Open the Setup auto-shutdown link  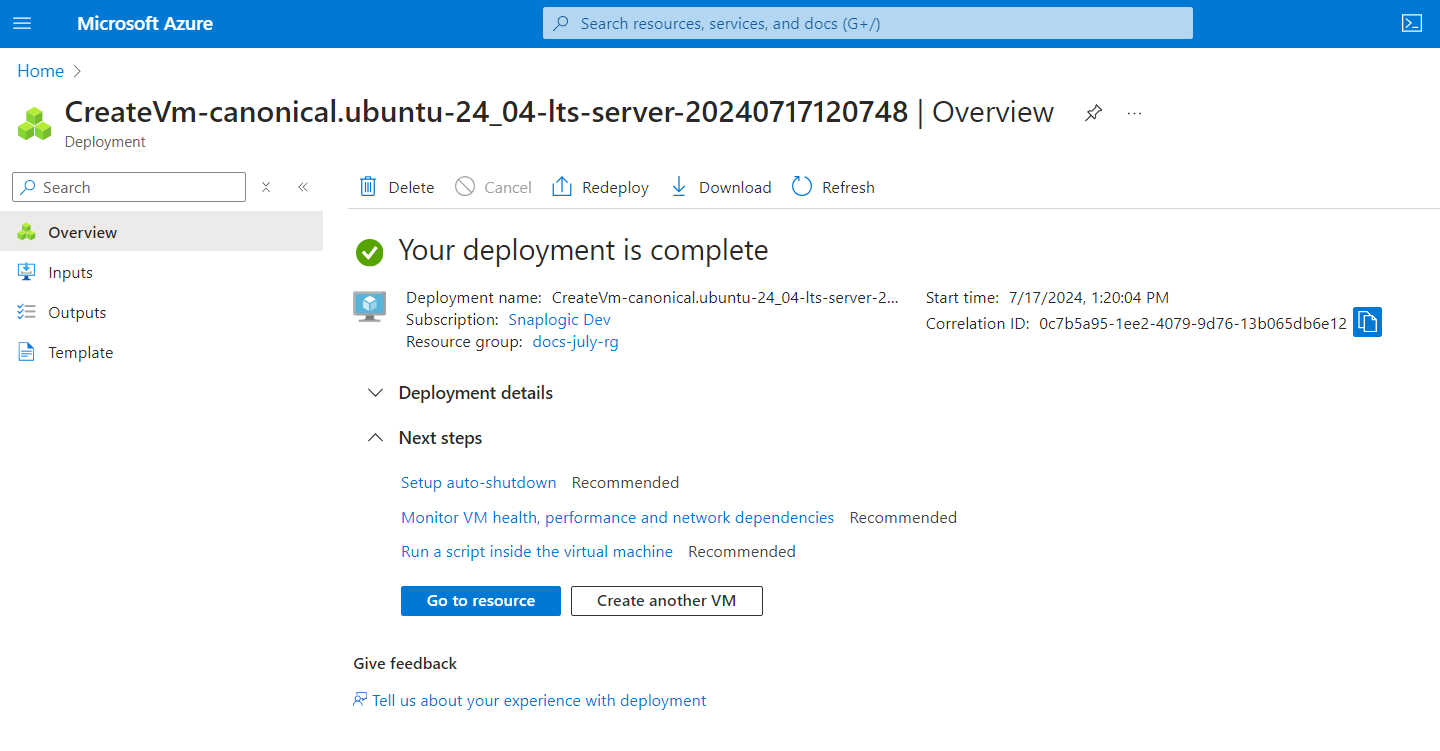(x=478, y=482)
